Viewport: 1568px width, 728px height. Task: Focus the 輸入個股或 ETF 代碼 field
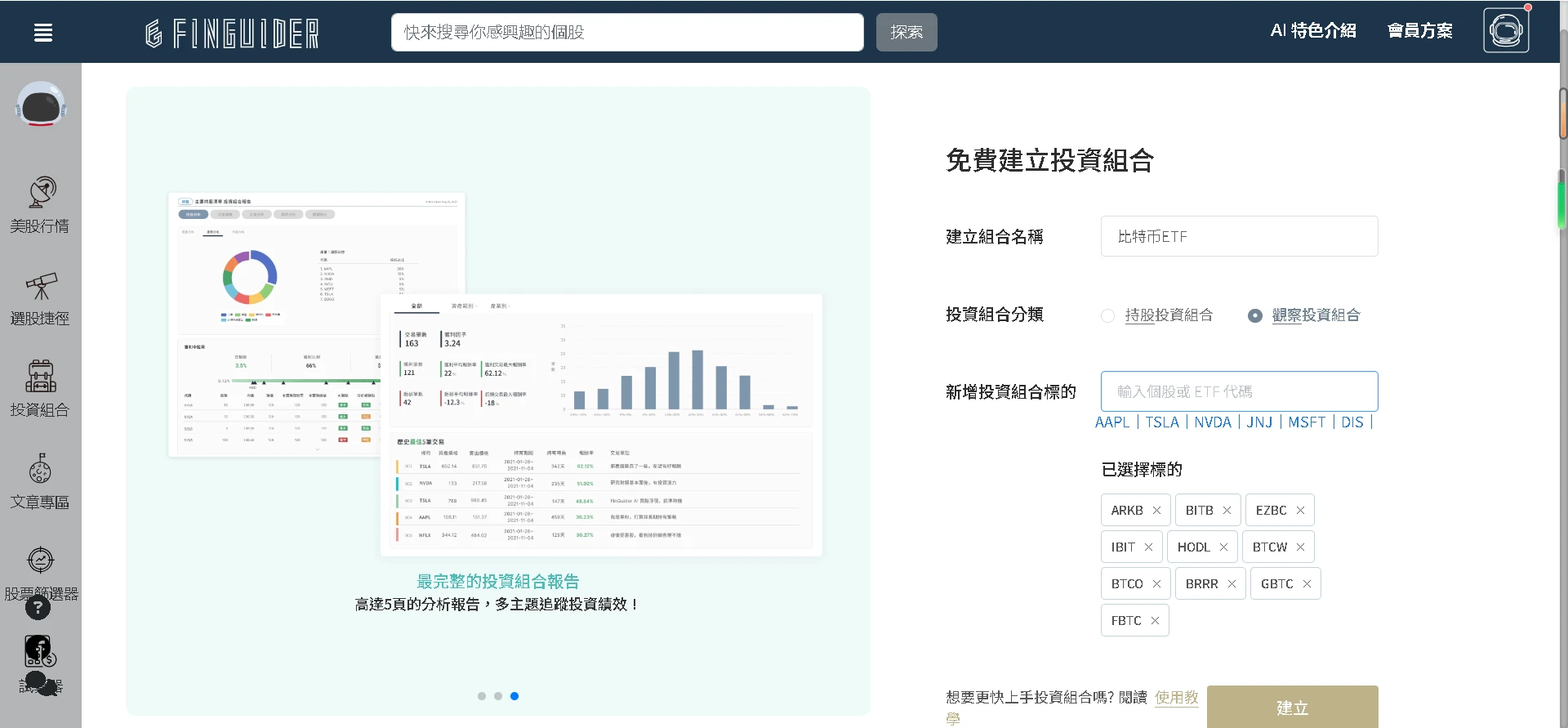[1239, 392]
